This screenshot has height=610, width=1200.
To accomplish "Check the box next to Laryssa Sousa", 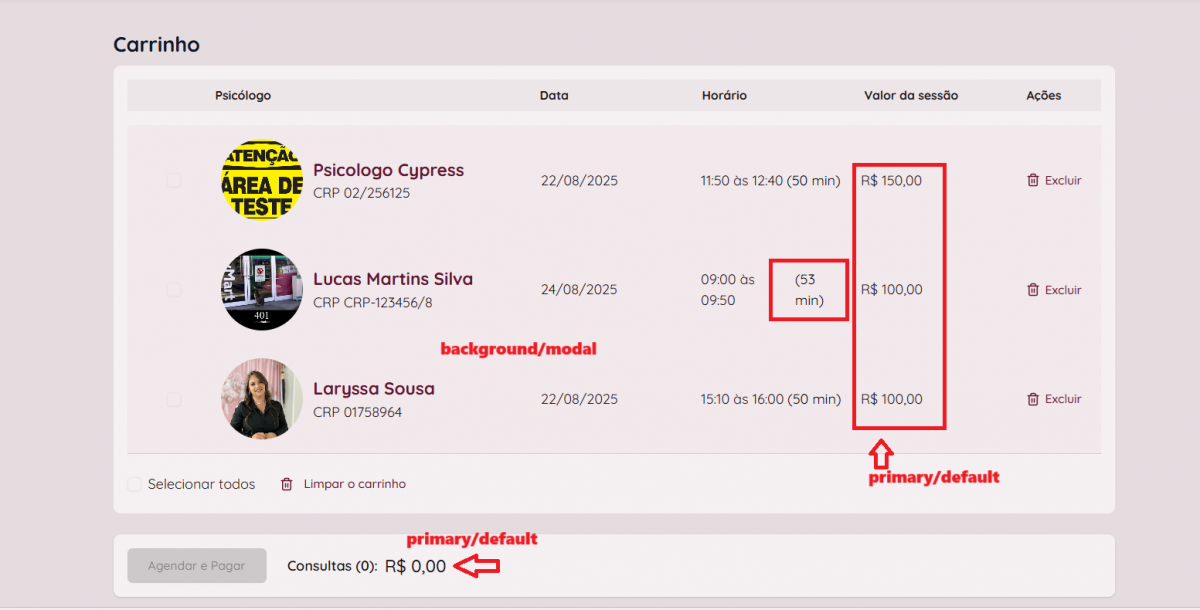I will pyautogui.click(x=174, y=399).
